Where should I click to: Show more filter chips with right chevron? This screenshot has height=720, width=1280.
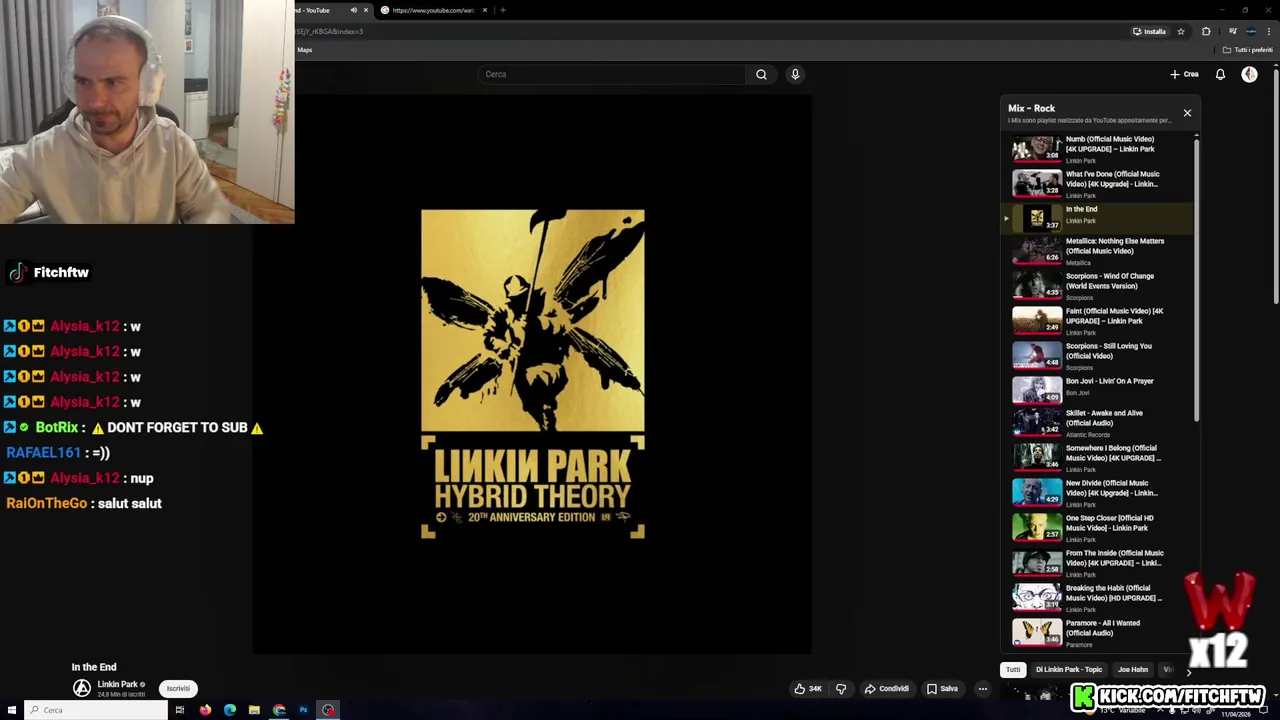(1189, 672)
